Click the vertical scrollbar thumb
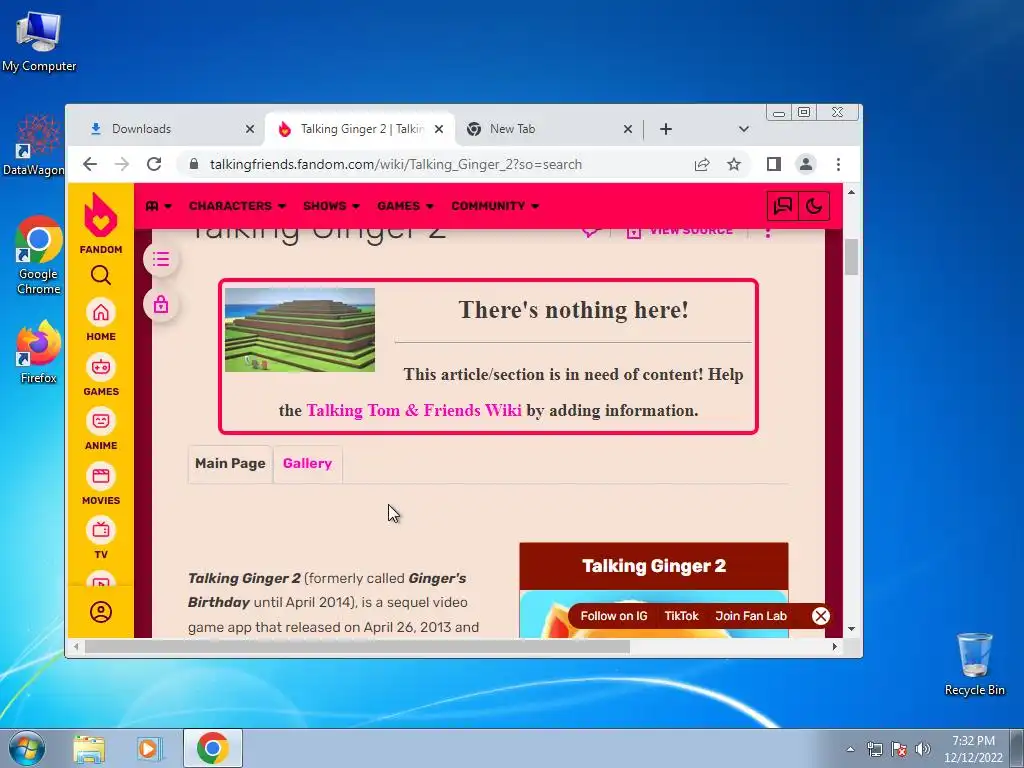Image resolution: width=1024 pixels, height=768 pixels. click(851, 257)
